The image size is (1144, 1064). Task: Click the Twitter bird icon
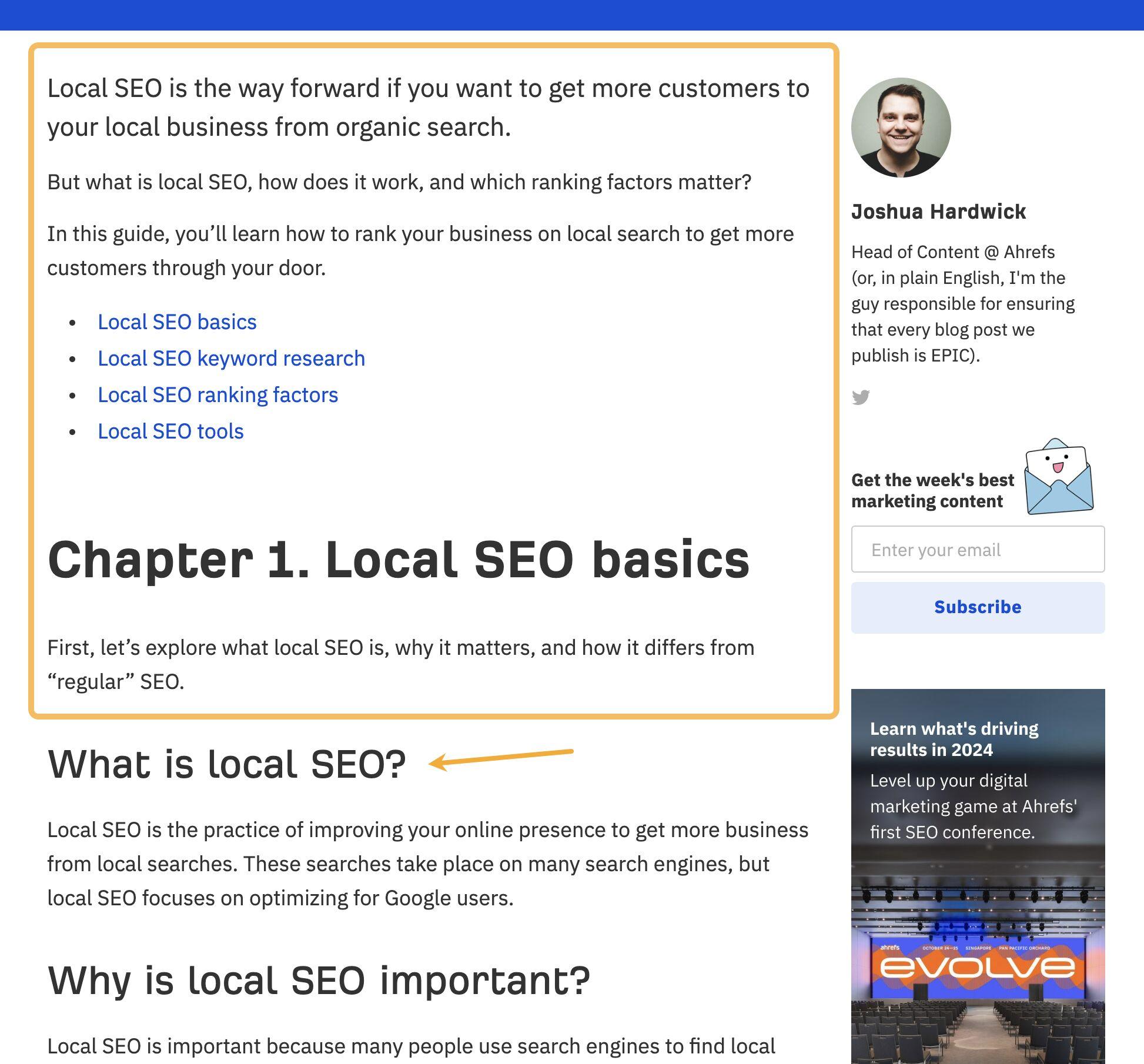click(x=861, y=397)
